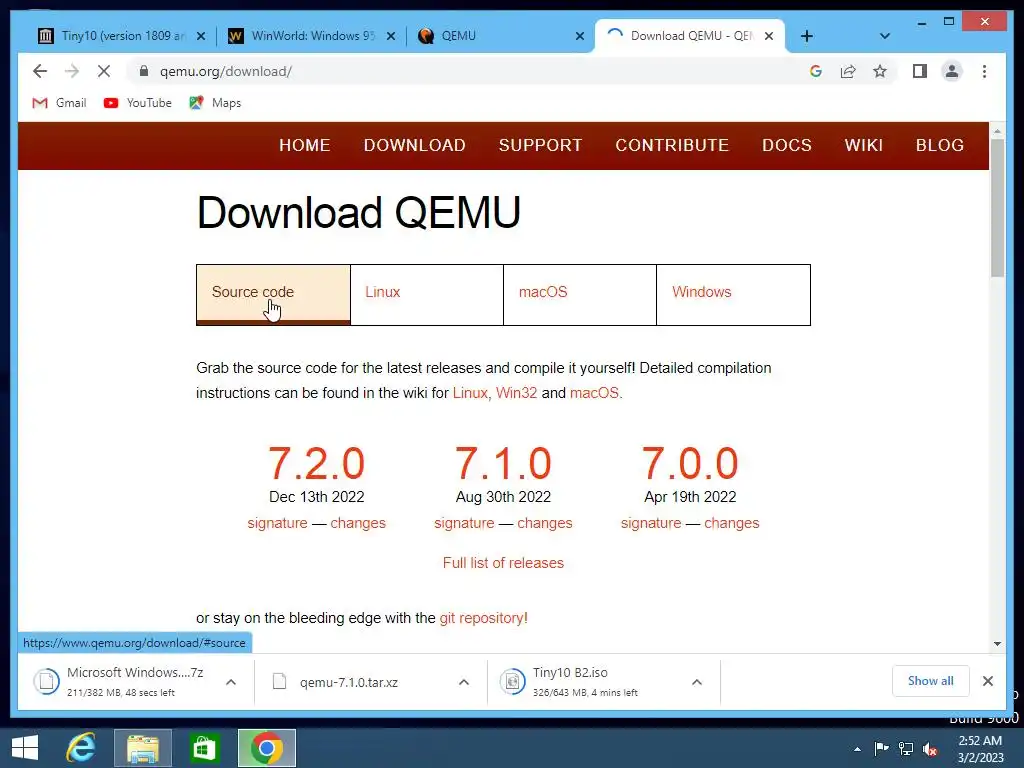Open Windows Store from taskbar
The height and width of the screenshot is (768, 1024).
[x=204, y=748]
